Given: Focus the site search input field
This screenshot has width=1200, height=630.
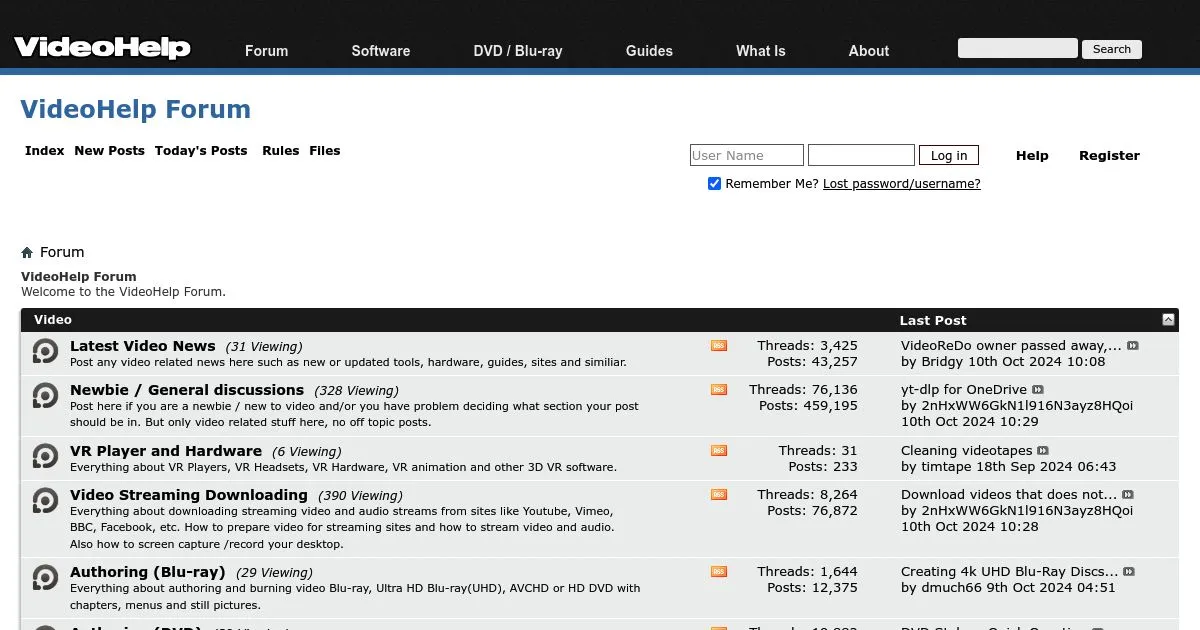Looking at the screenshot, I should (x=1018, y=48).
